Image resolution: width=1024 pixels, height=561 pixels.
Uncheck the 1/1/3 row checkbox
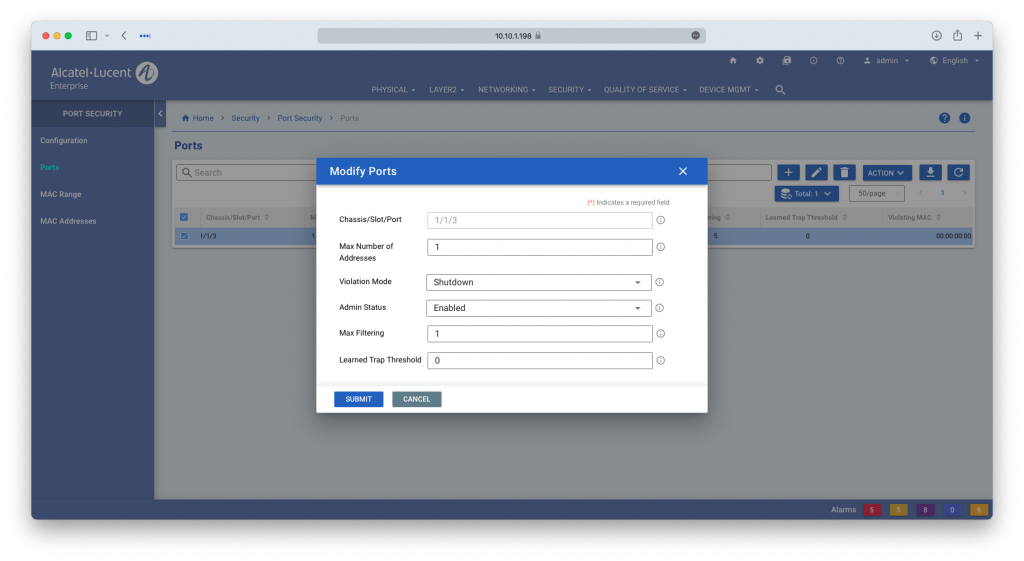[184, 237]
